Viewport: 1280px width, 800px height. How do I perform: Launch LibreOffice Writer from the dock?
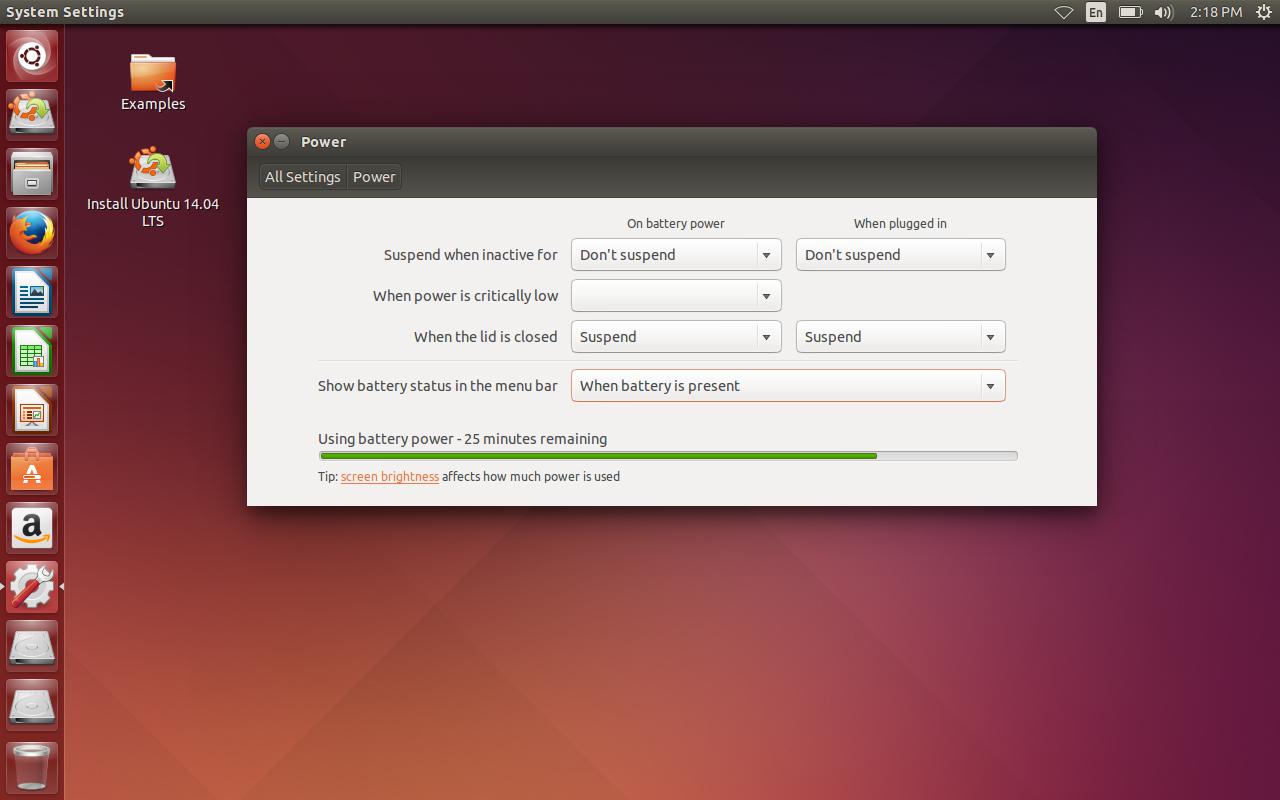[32, 292]
